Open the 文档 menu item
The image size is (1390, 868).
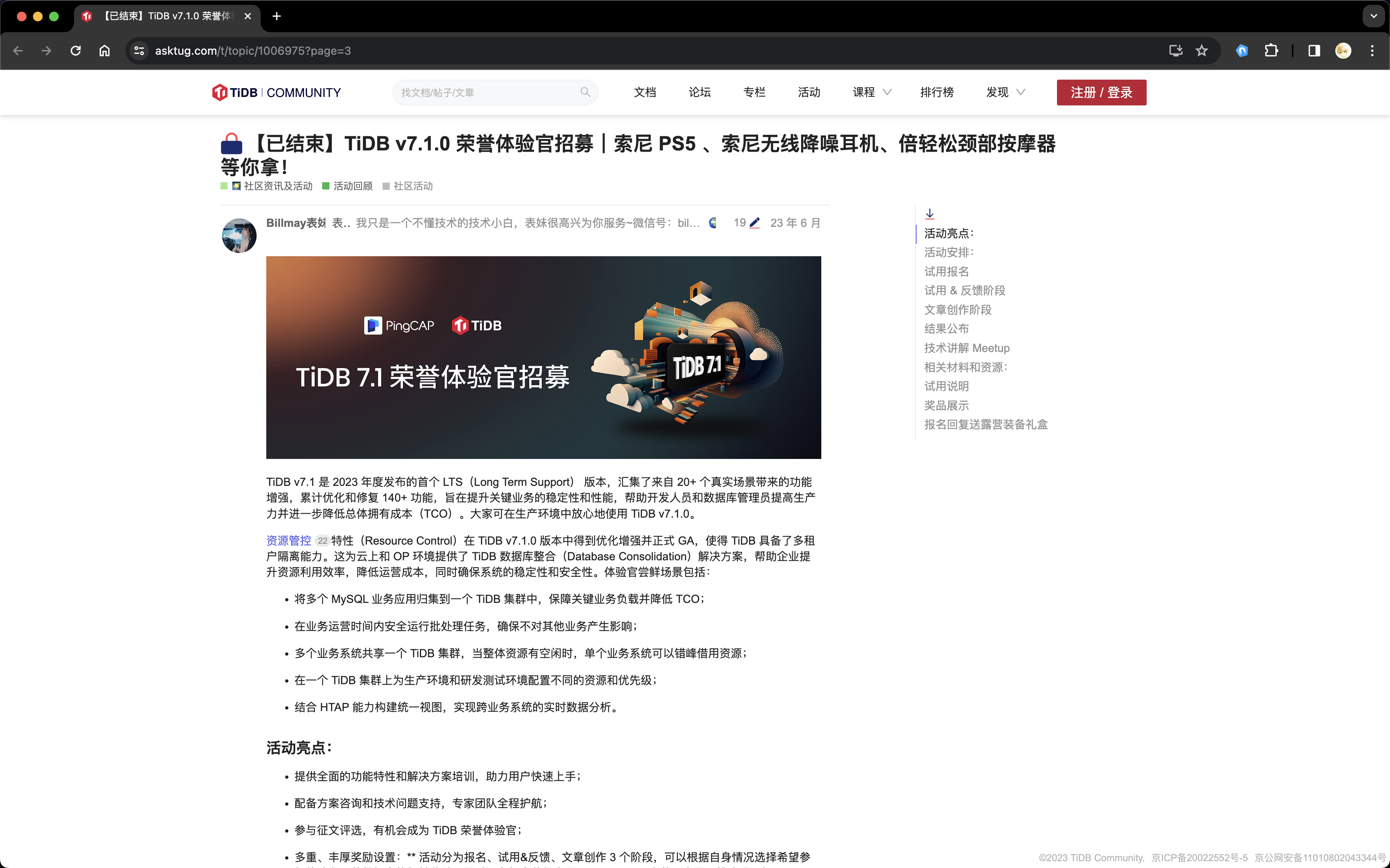tap(644, 93)
